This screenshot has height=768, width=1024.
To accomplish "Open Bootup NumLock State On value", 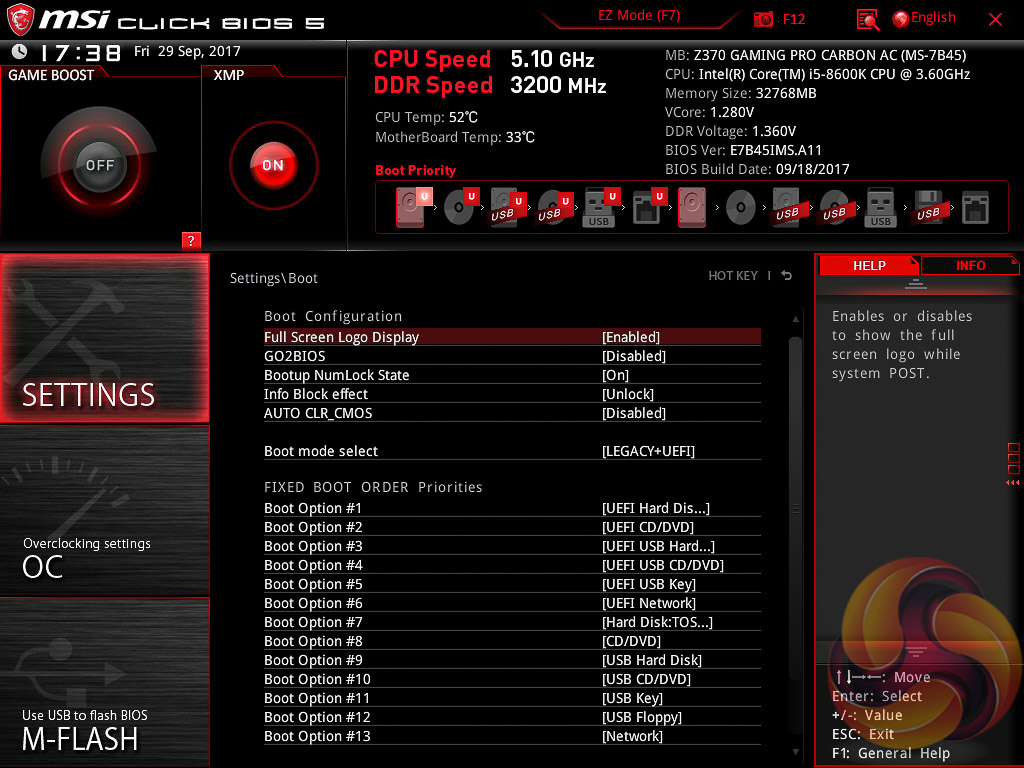I will click(x=615, y=375).
